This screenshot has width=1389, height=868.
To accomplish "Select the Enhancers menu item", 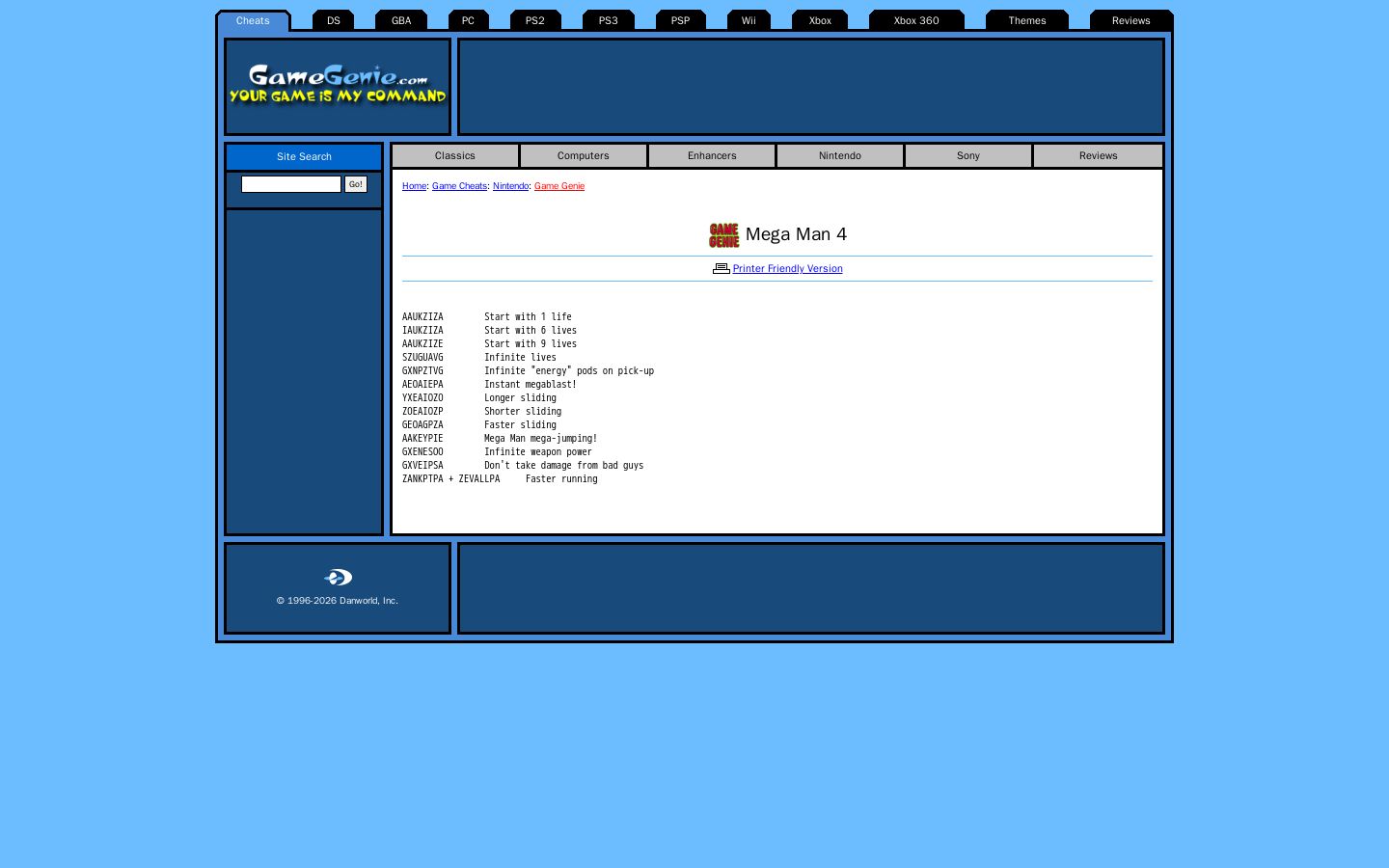I will click(x=712, y=156).
